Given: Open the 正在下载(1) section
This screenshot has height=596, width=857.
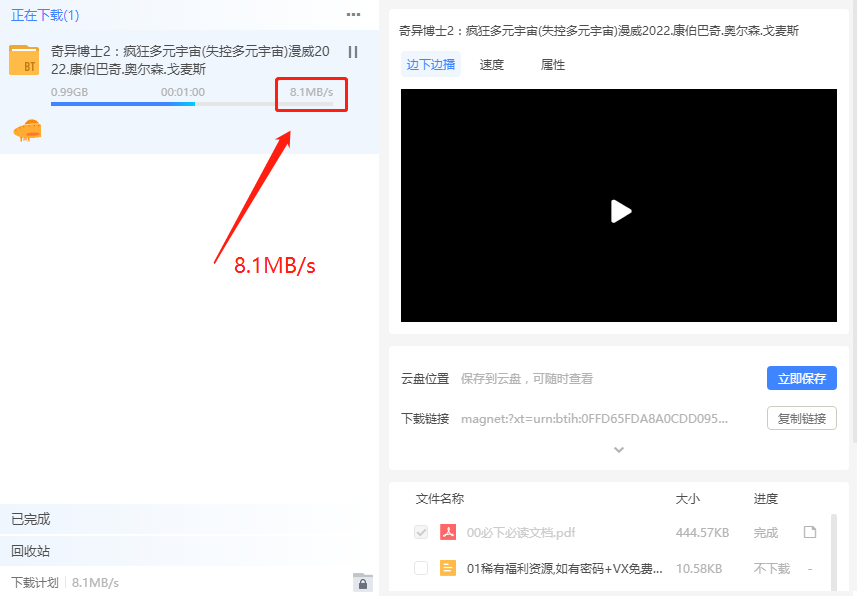Looking at the screenshot, I should 45,15.
